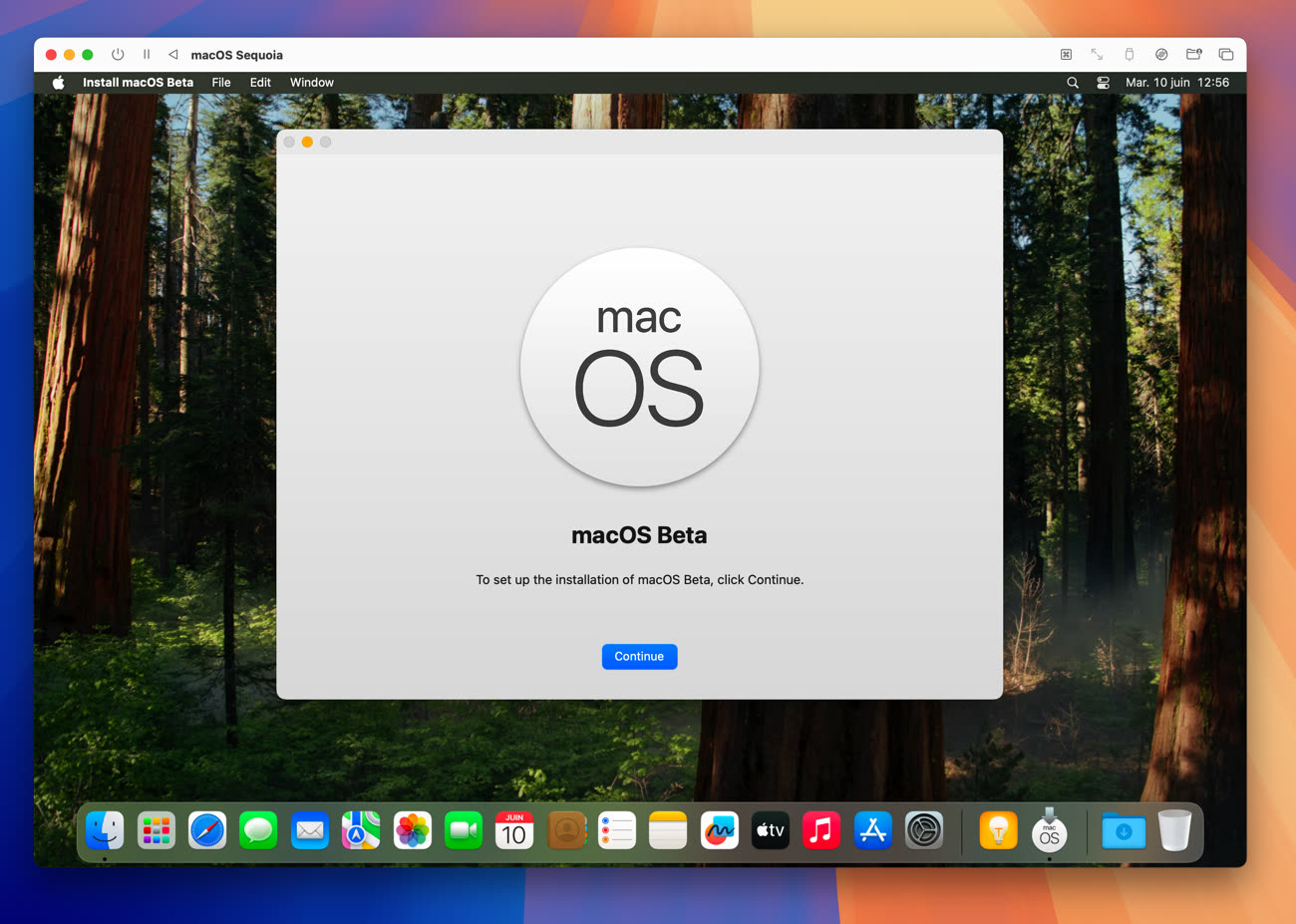Open Freeform from the dock

(x=720, y=830)
